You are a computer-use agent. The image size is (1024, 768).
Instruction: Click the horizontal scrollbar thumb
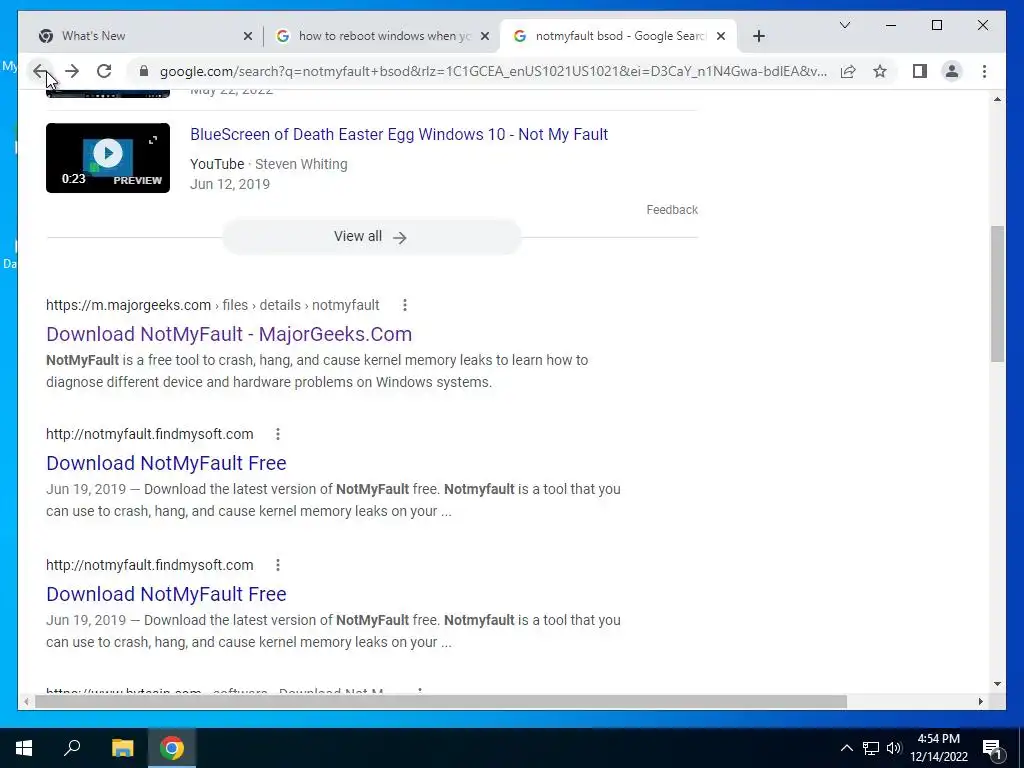pos(441,701)
